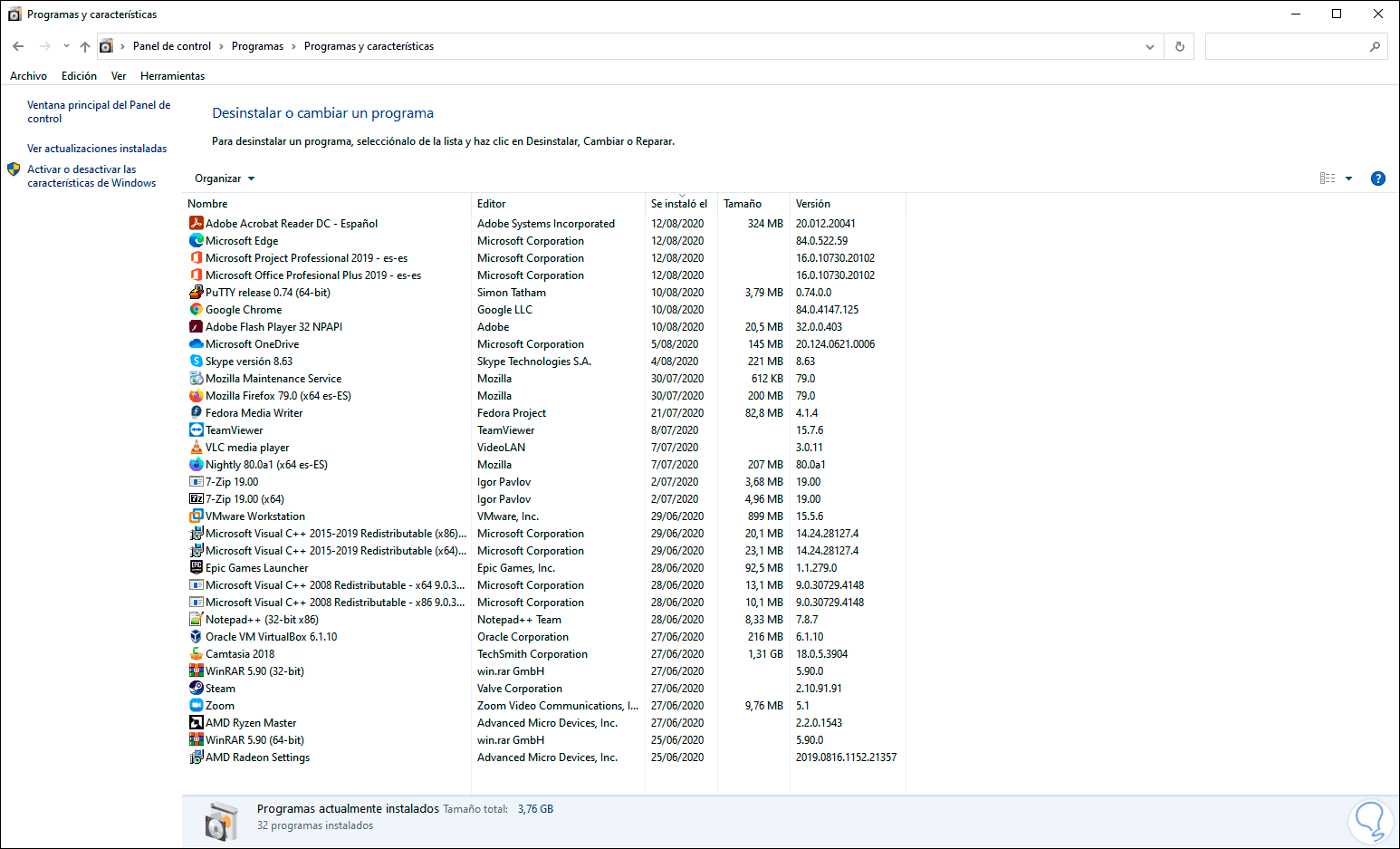Click the AMD Radeon Settings icon

pyautogui.click(x=196, y=757)
